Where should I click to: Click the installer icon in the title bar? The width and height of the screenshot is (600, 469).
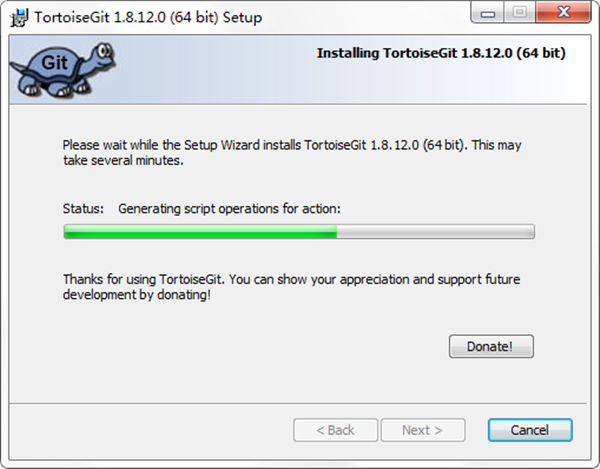pyautogui.click(x=19, y=18)
